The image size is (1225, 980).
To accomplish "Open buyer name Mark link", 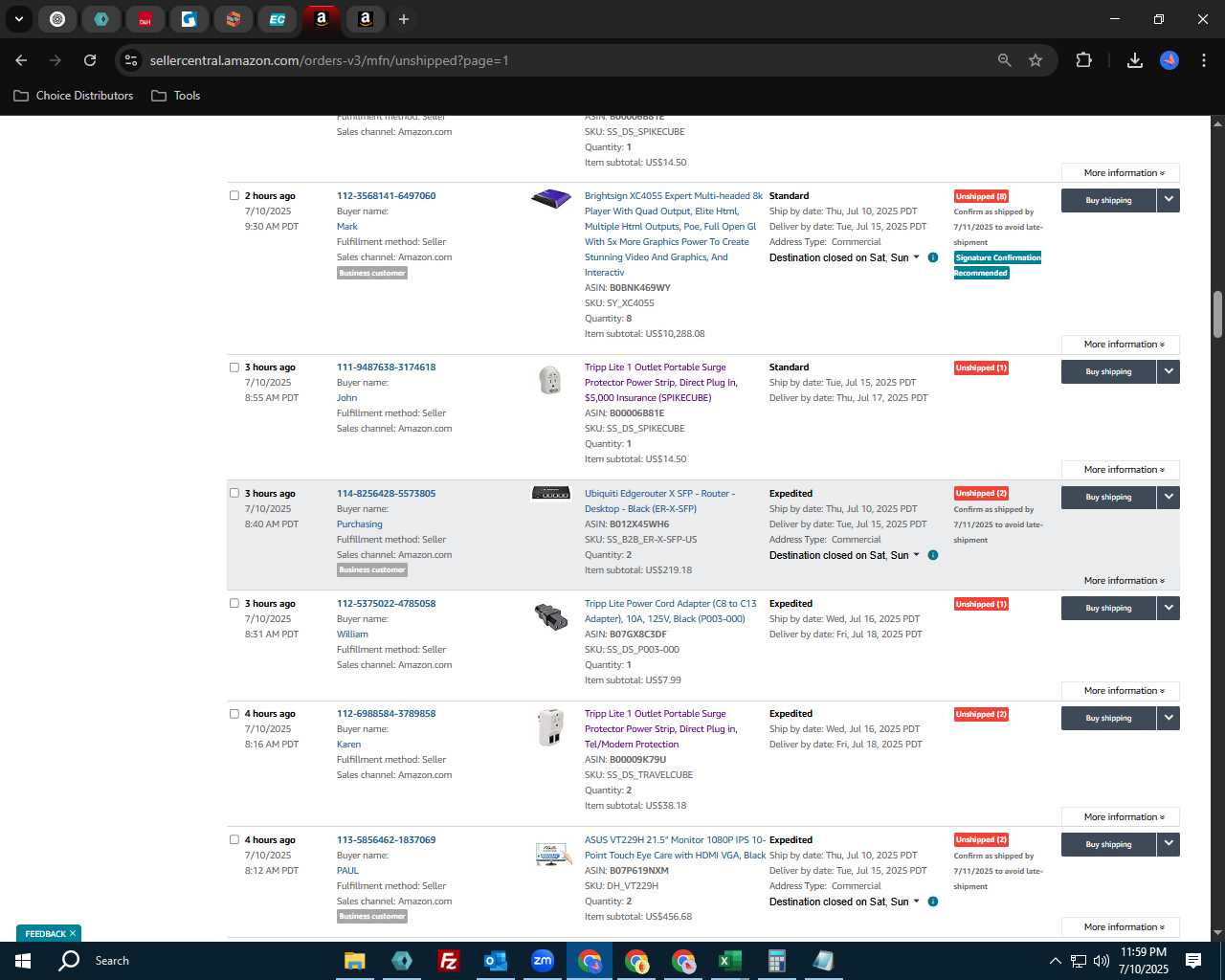I will tap(346, 227).
